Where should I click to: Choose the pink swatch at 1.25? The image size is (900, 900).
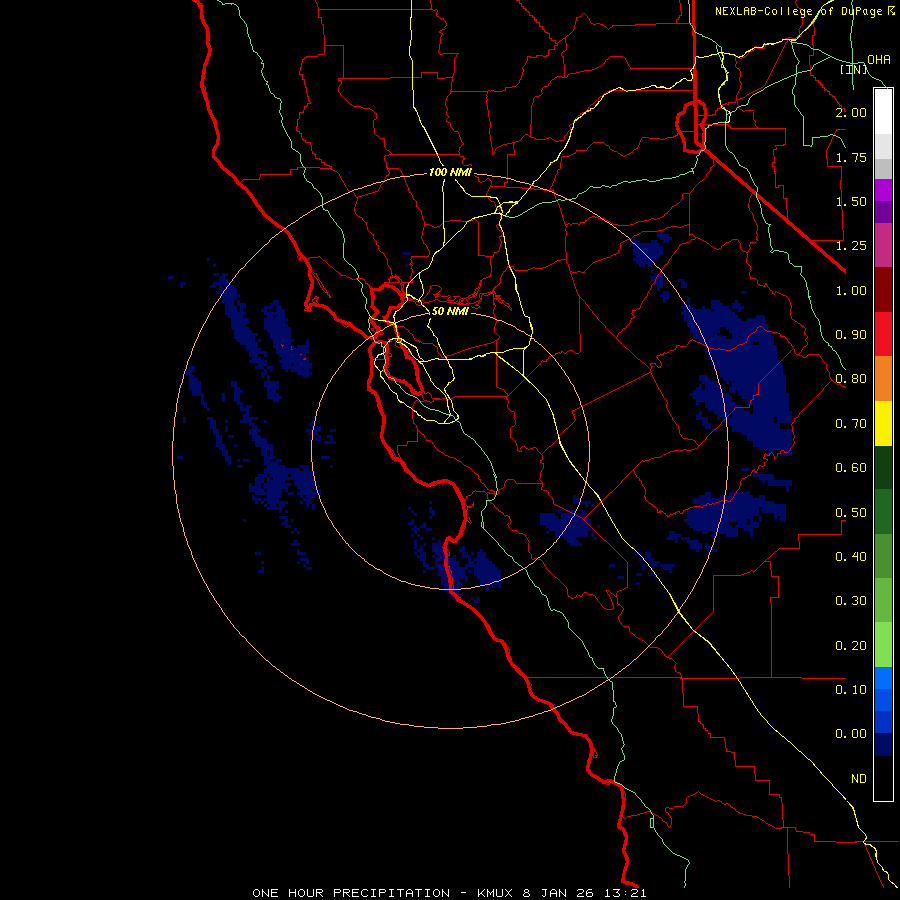coord(883,245)
